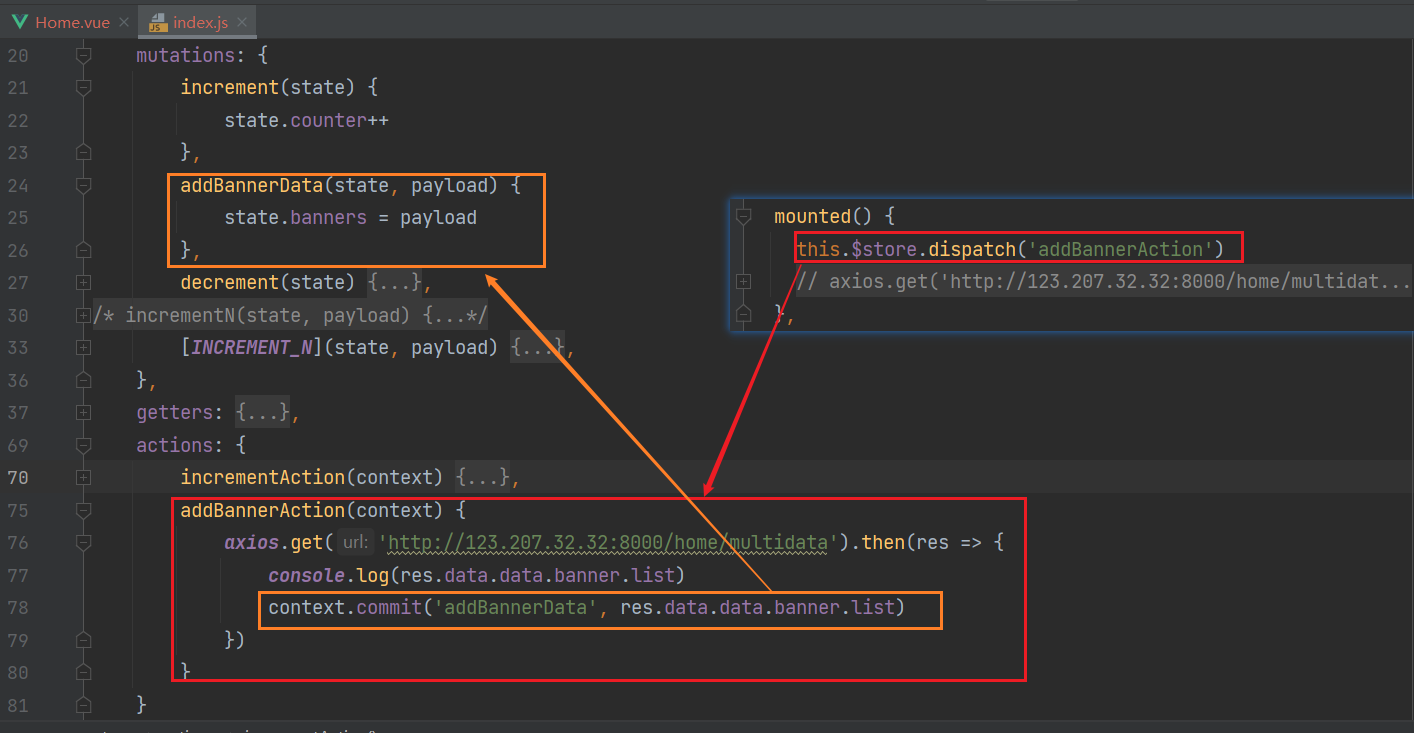Image resolution: width=1414 pixels, height=733 pixels.
Task: Expand the folded incrementAction on line 70
Action: (83, 478)
